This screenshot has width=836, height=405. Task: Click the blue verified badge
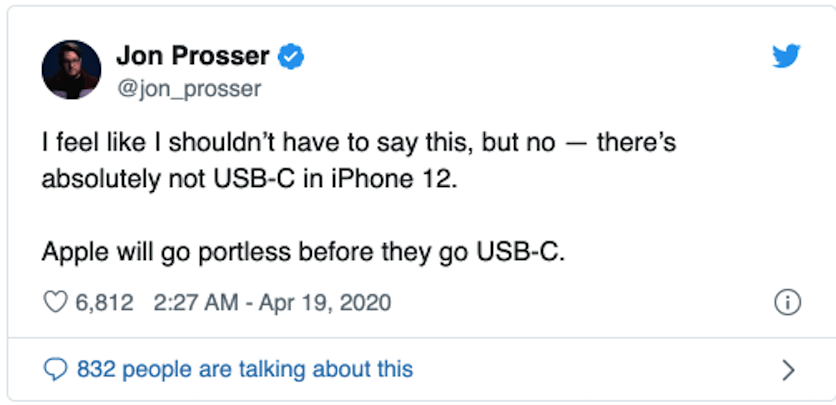(291, 57)
